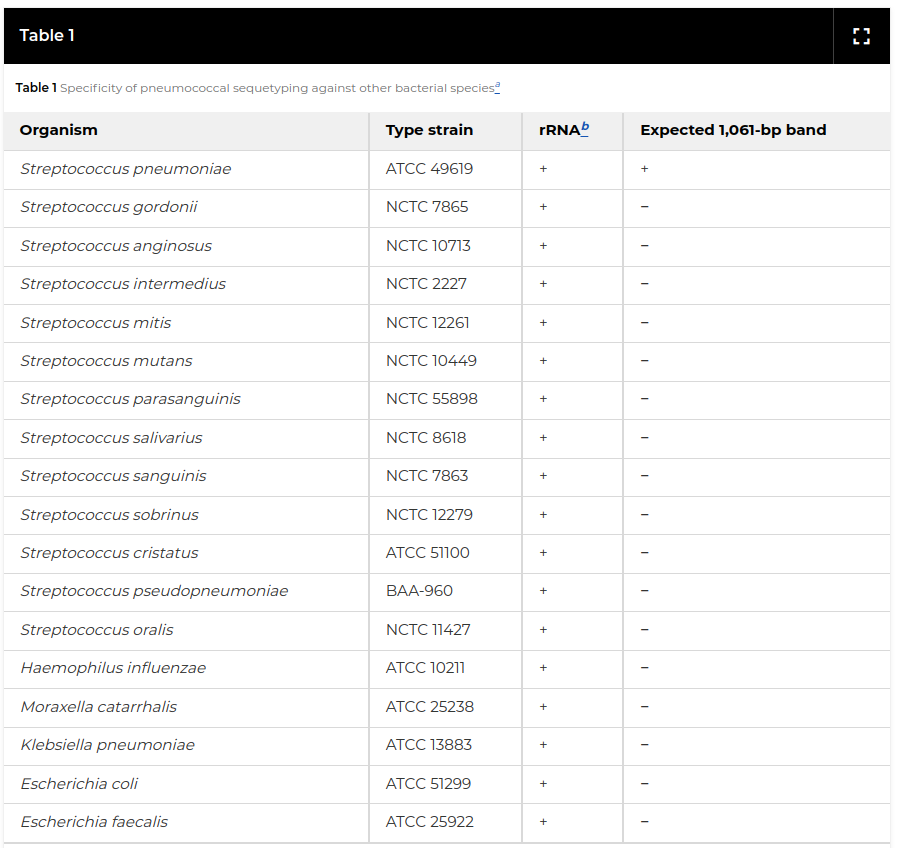Select the Streptococcus pneumoniae organism cell
The image size is (900, 848).
[126, 169]
